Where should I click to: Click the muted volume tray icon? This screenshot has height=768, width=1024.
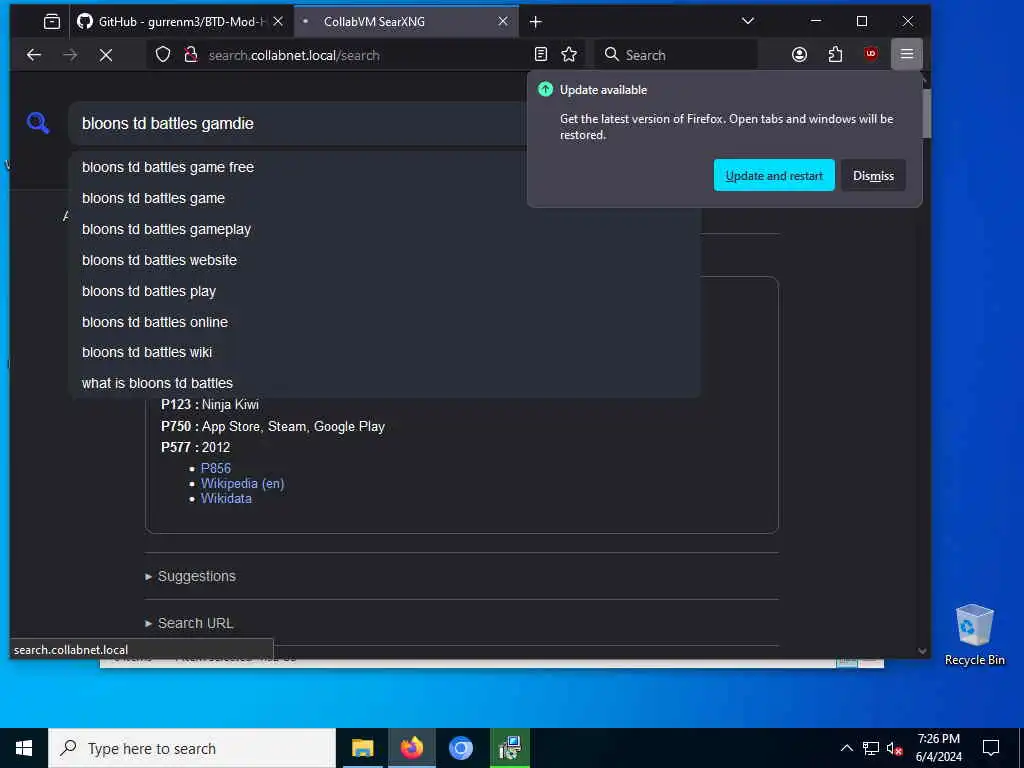pos(895,748)
